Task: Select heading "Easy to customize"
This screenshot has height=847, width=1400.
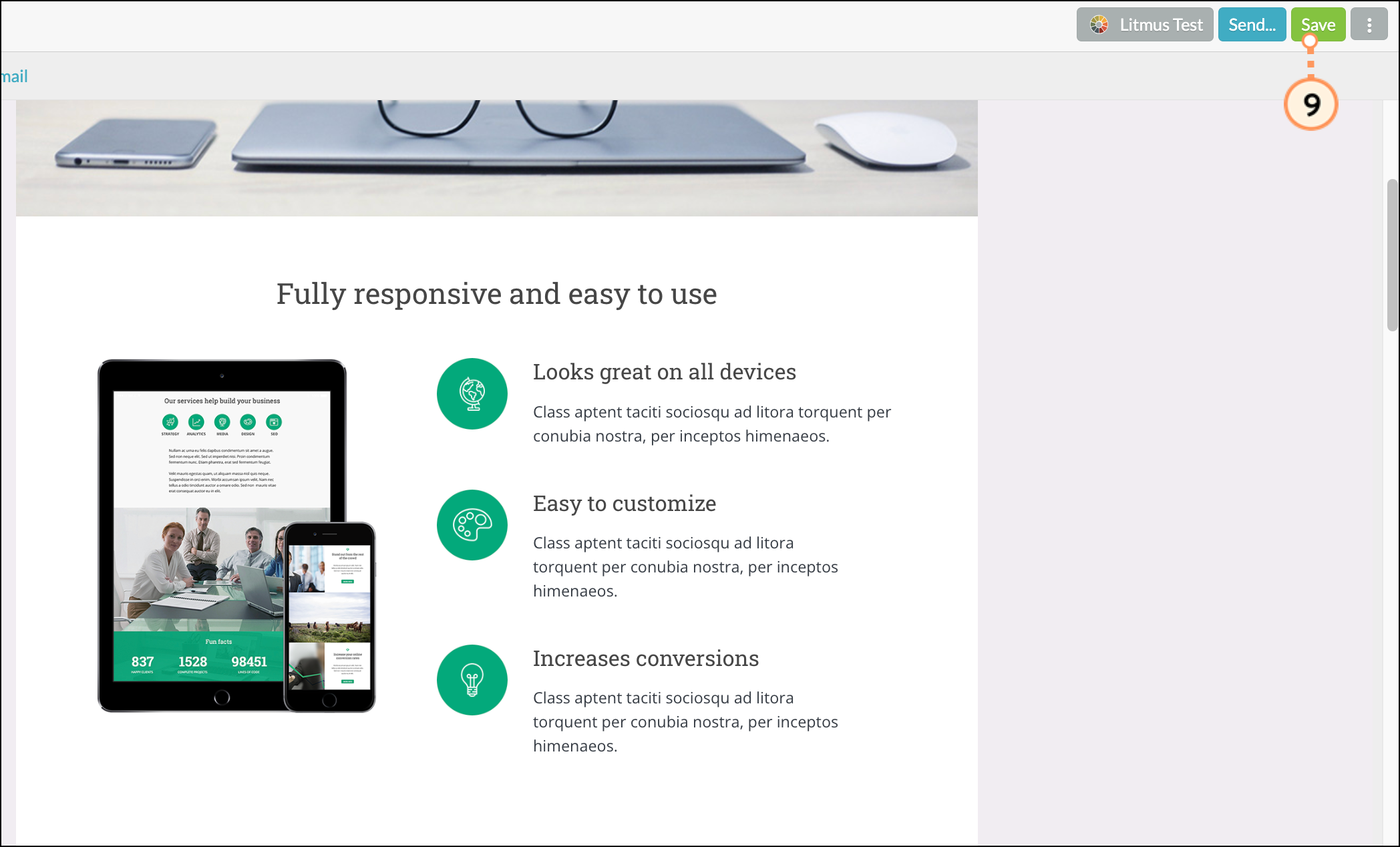Action: tap(625, 504)
